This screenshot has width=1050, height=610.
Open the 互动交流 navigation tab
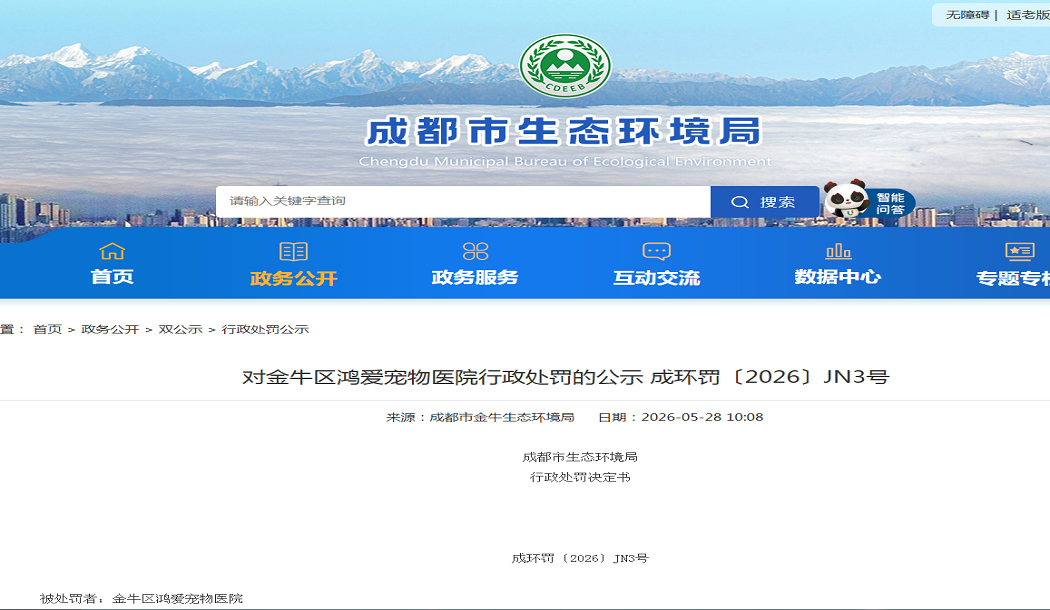tap(656, 278)
